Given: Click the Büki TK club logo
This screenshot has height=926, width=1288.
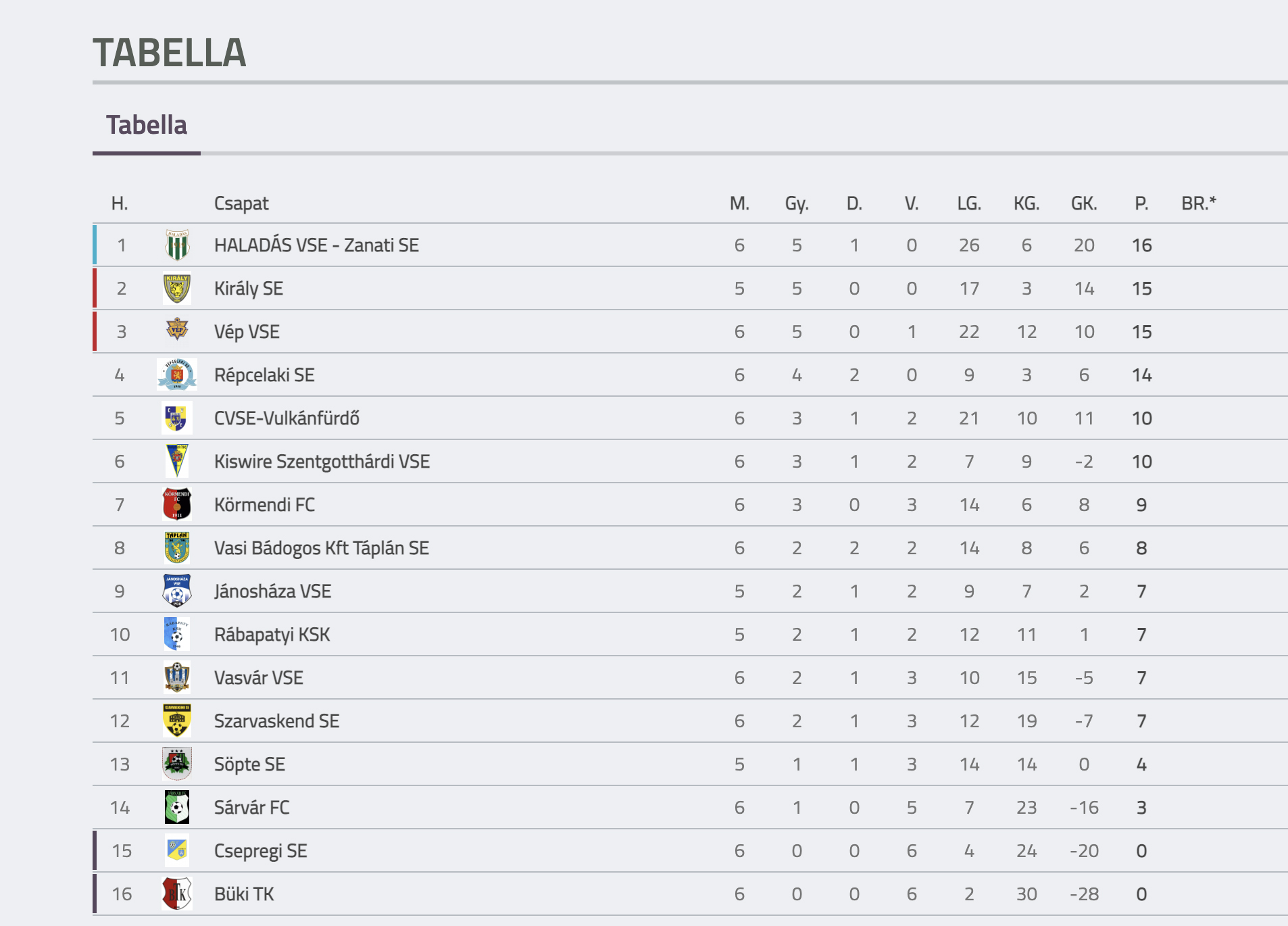Looking at the screenshot, I should [x=177, y=894].
